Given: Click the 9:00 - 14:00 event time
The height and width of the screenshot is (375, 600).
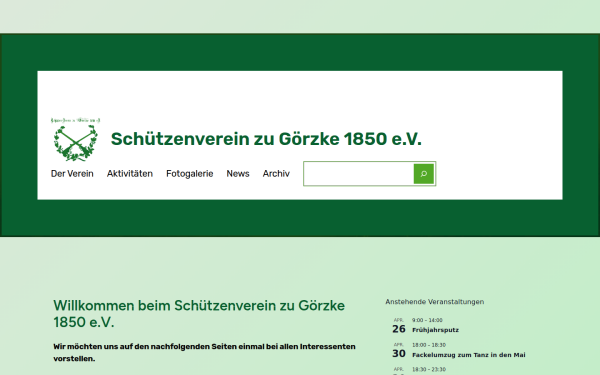Looking at the screenshot, I should [427, 320].
